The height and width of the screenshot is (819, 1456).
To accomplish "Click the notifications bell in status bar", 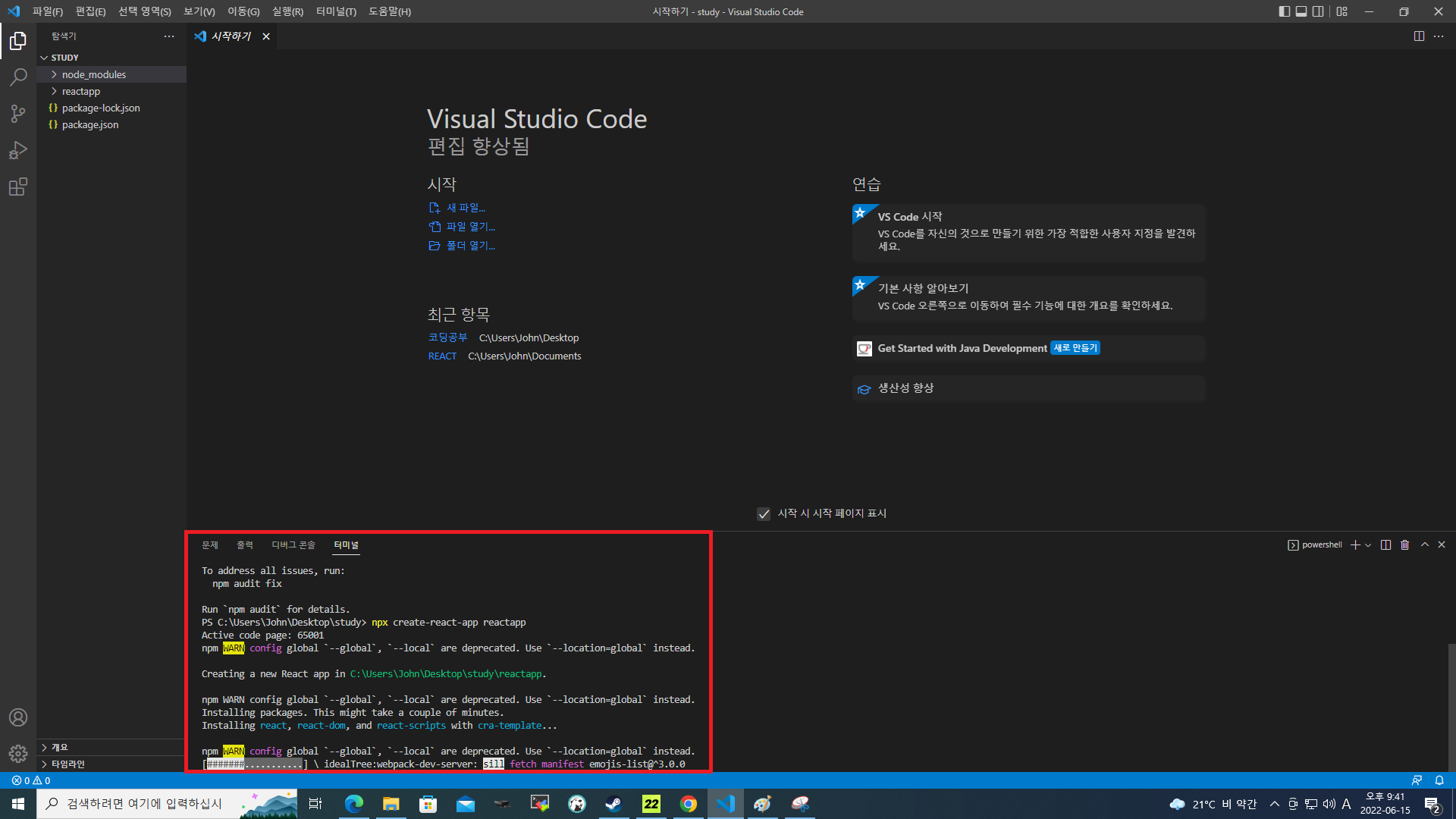I will 1439,780.
